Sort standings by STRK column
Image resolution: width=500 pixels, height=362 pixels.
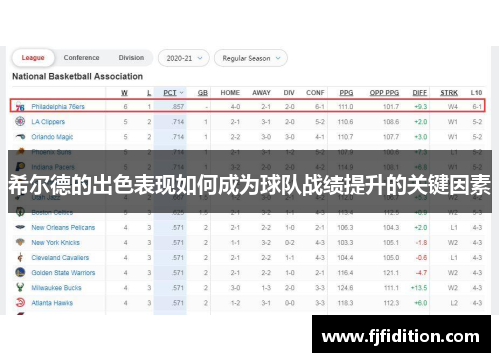(449, 93)
